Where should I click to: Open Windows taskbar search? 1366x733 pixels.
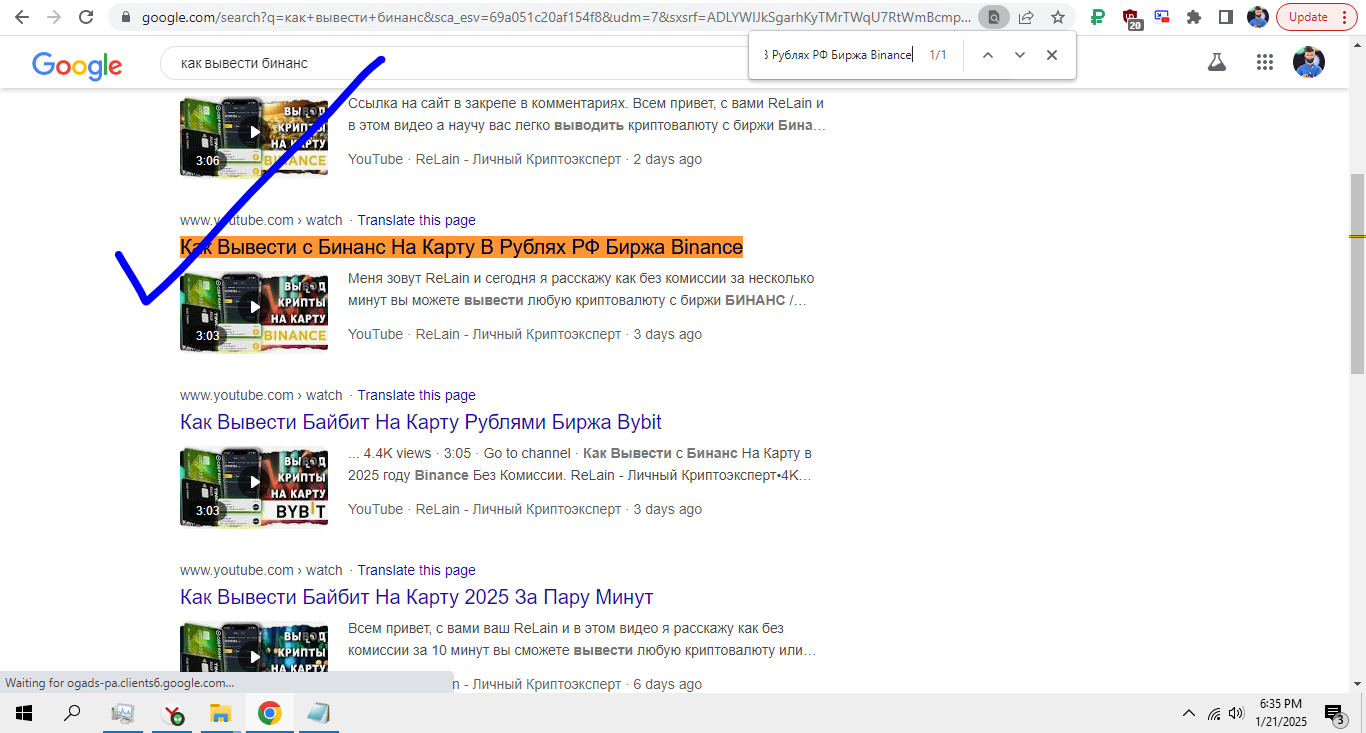[72, 713]
